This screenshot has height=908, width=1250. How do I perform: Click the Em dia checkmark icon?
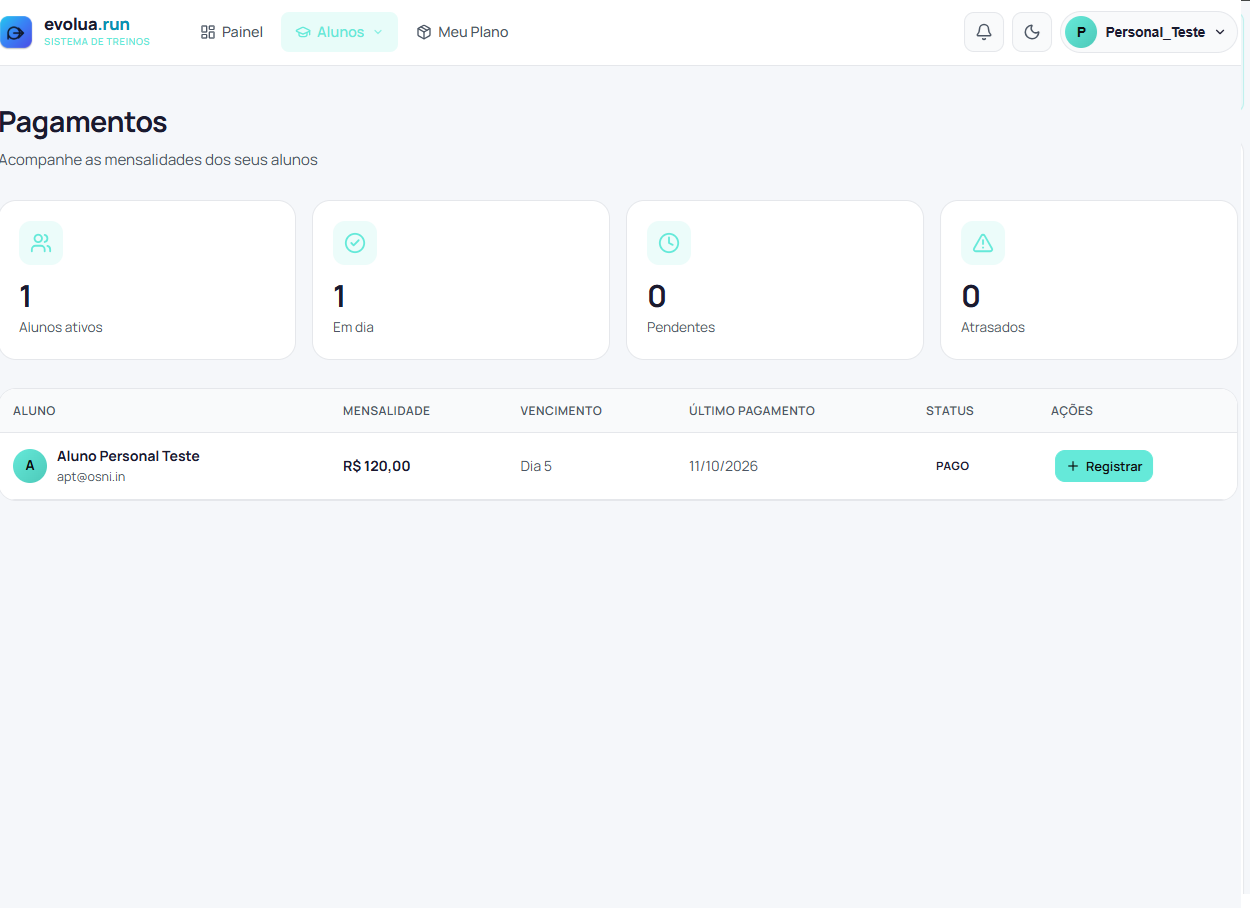(355, 243)
